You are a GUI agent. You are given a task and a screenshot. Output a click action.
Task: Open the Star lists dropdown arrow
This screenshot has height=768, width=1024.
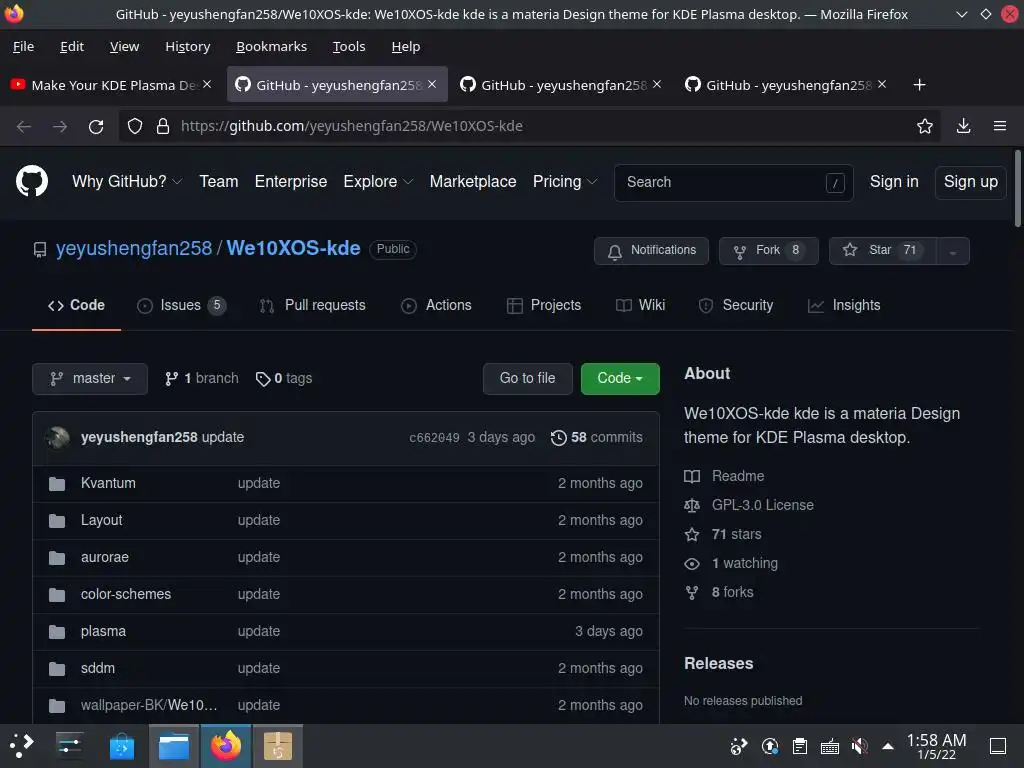point(953,251)
